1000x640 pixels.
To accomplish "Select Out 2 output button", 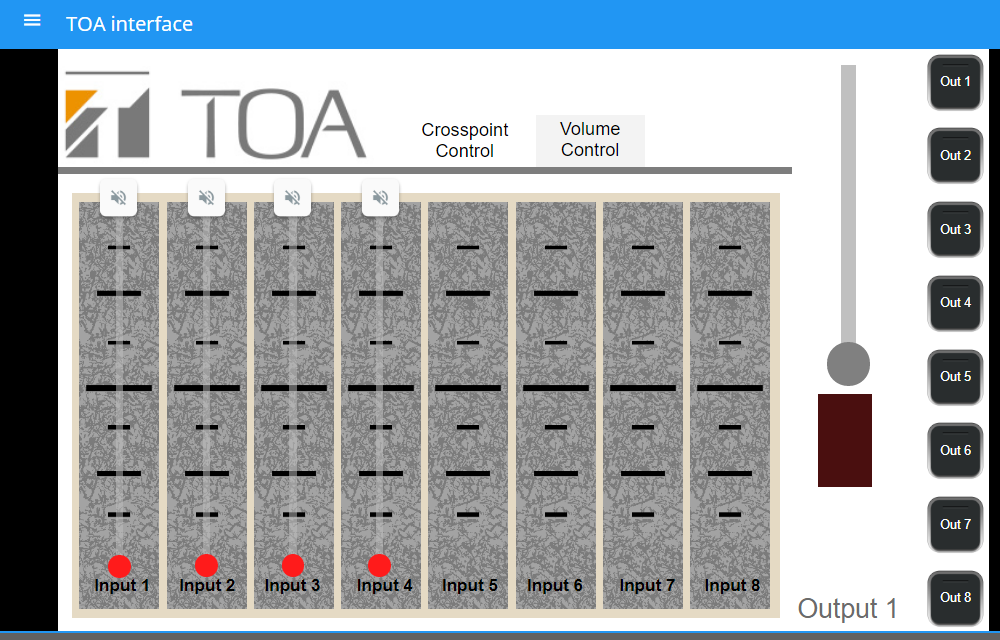I will click(x=955, y=156).
